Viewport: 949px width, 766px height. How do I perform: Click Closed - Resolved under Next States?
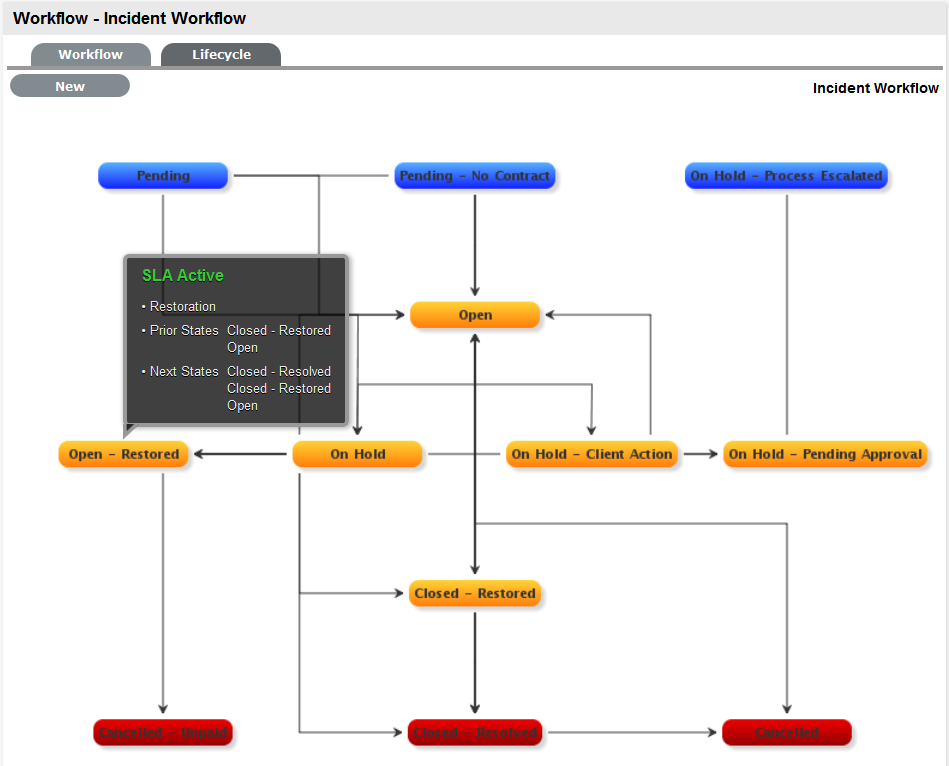tap(279, 371)
